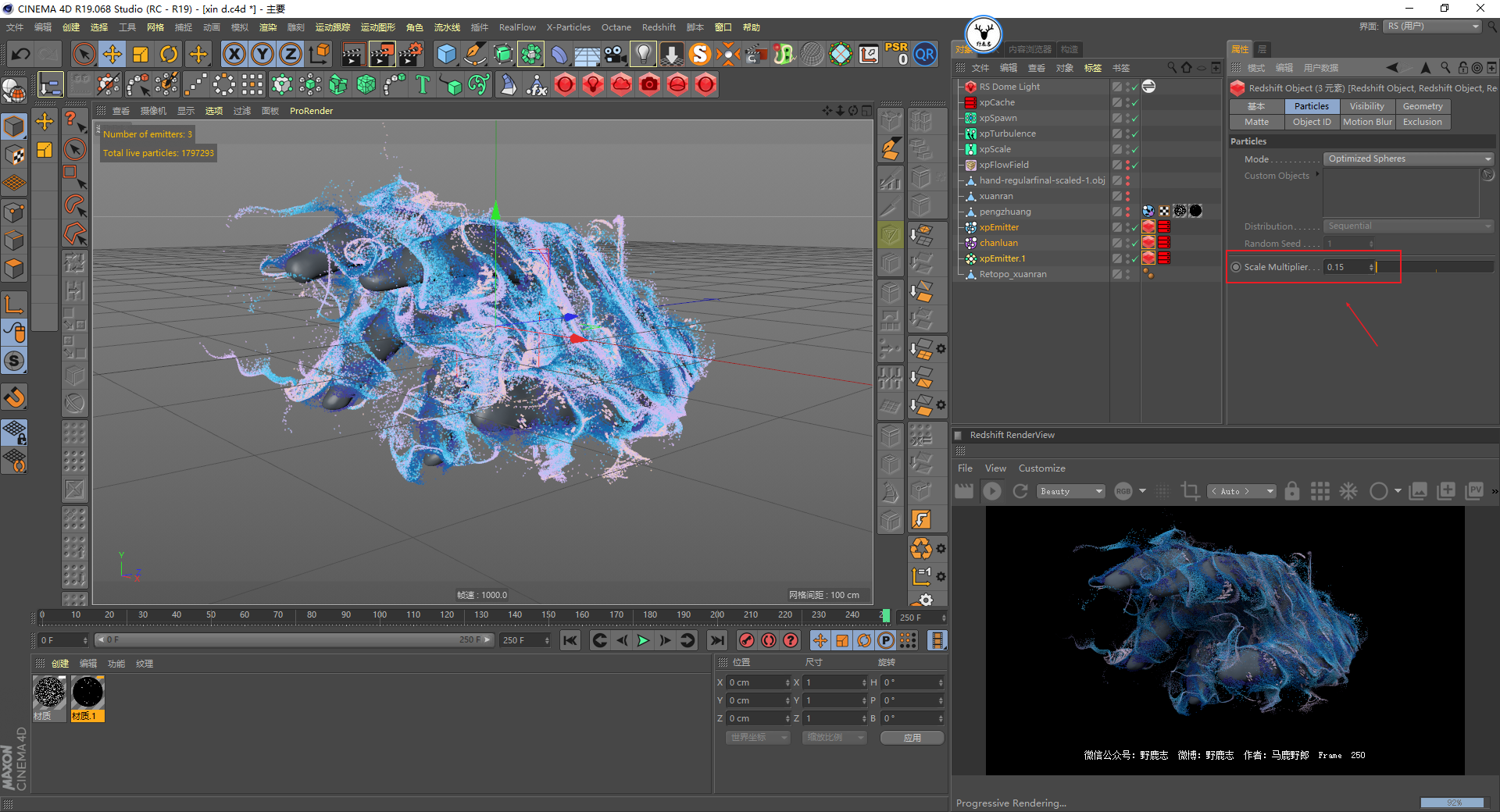Activate the Scale tool in the top toolbar
This screenshot has width=1500, height=812.
click(141, 54)
